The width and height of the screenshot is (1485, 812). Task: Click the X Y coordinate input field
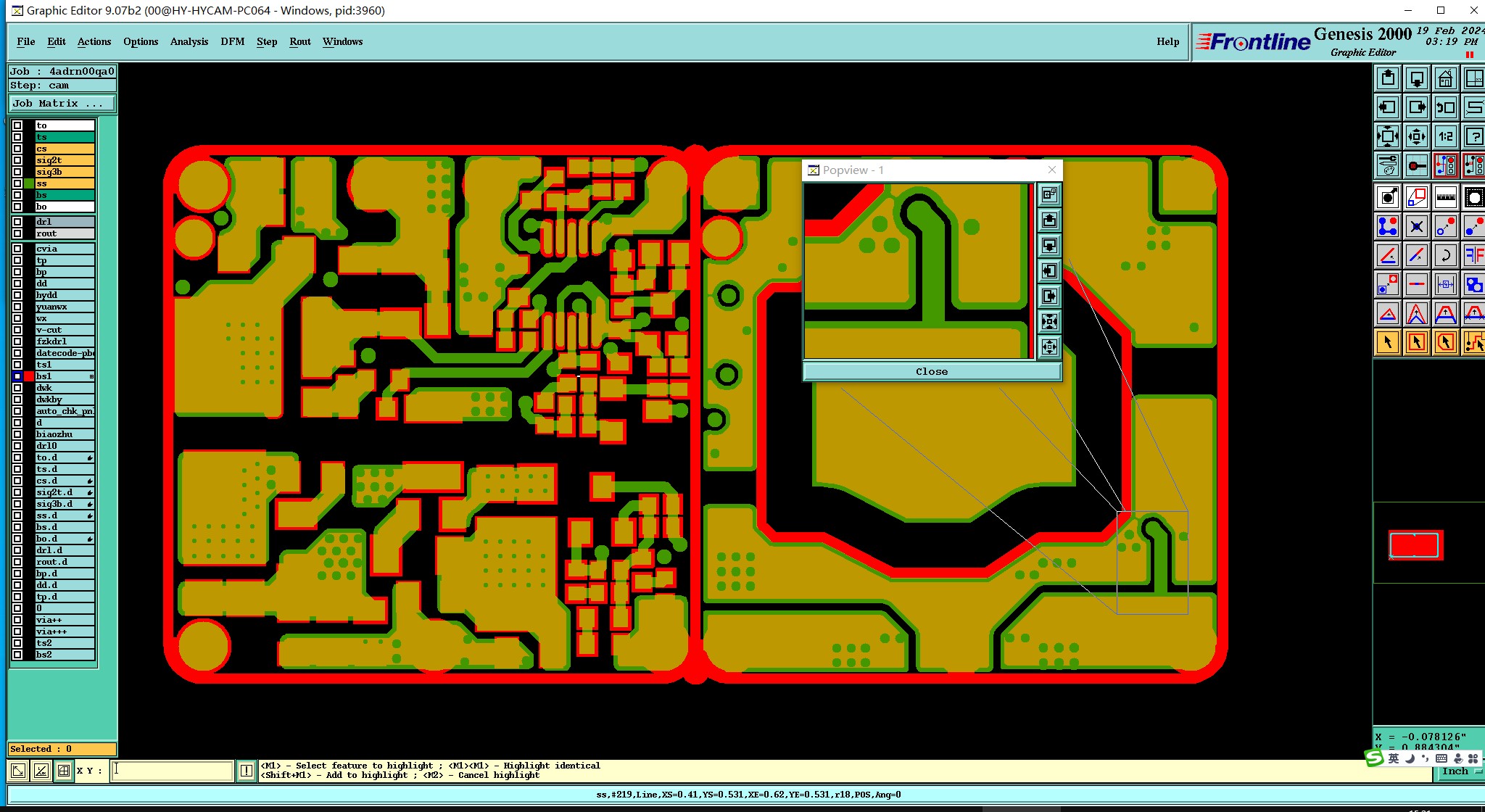(173, 770)
